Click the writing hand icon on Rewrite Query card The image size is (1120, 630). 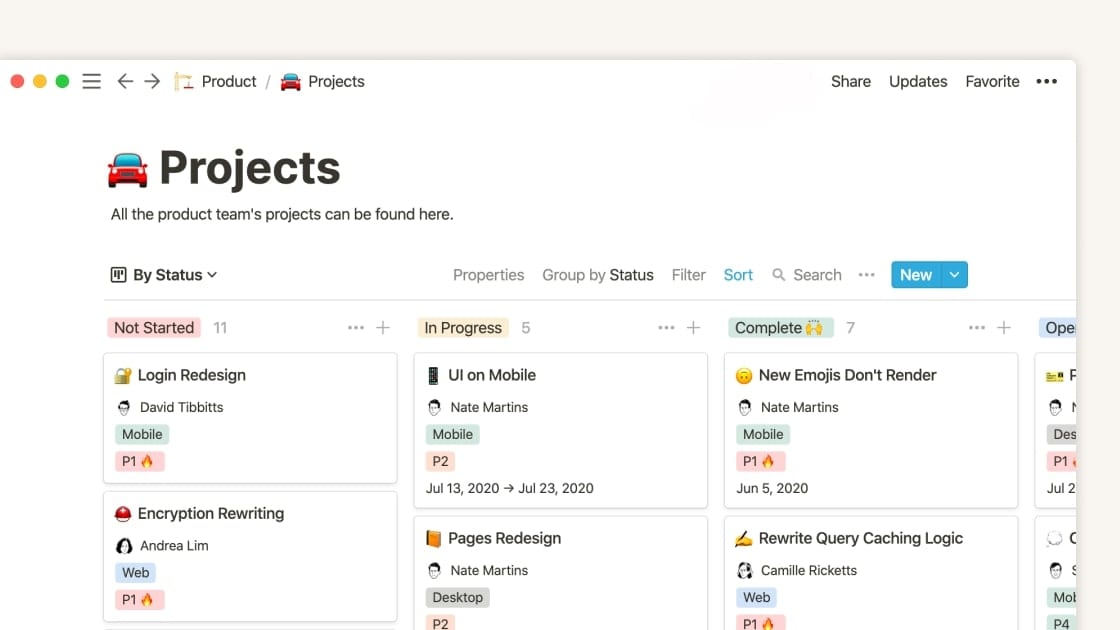pos(744,539)
